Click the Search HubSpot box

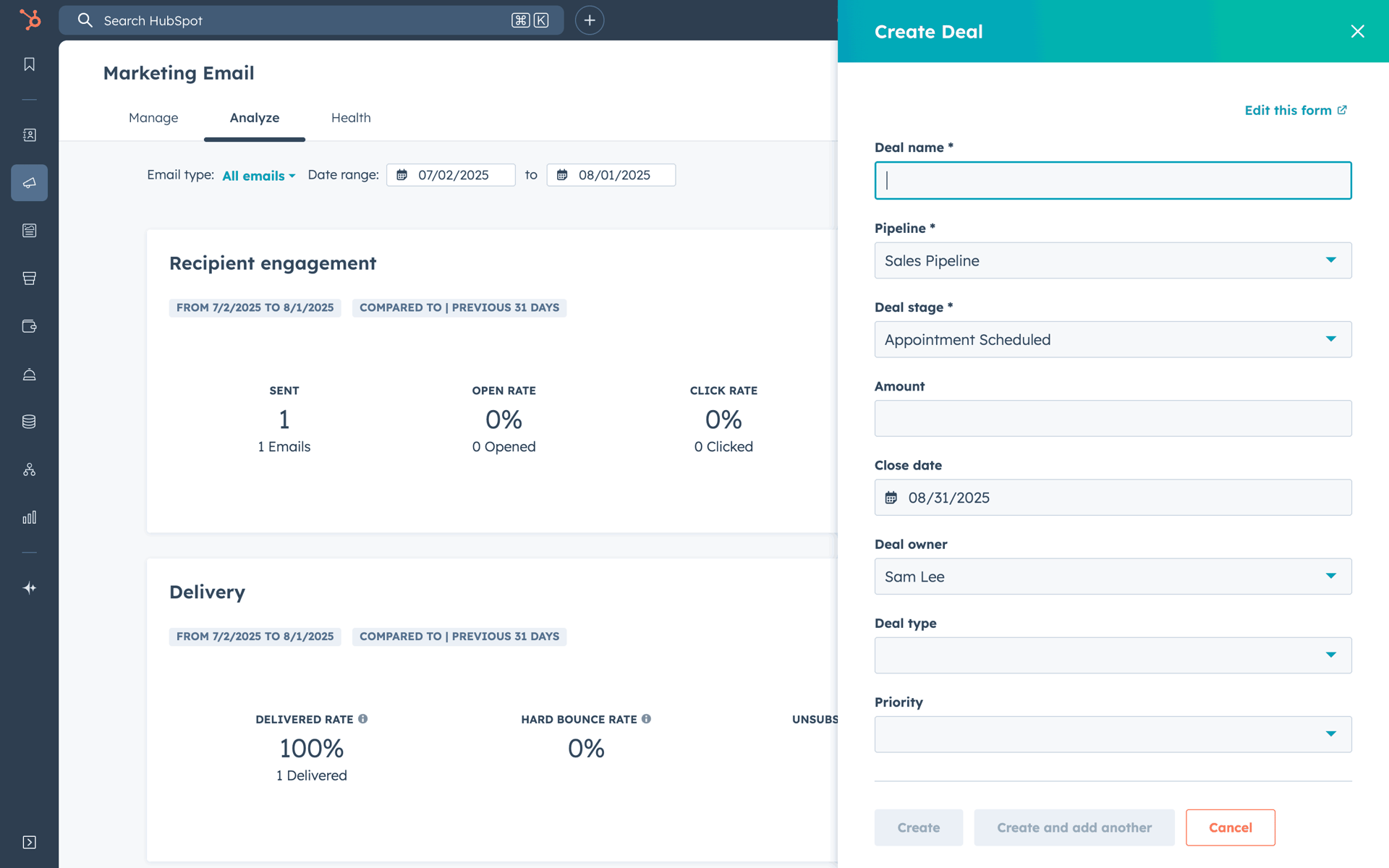[x=311, y=20]
